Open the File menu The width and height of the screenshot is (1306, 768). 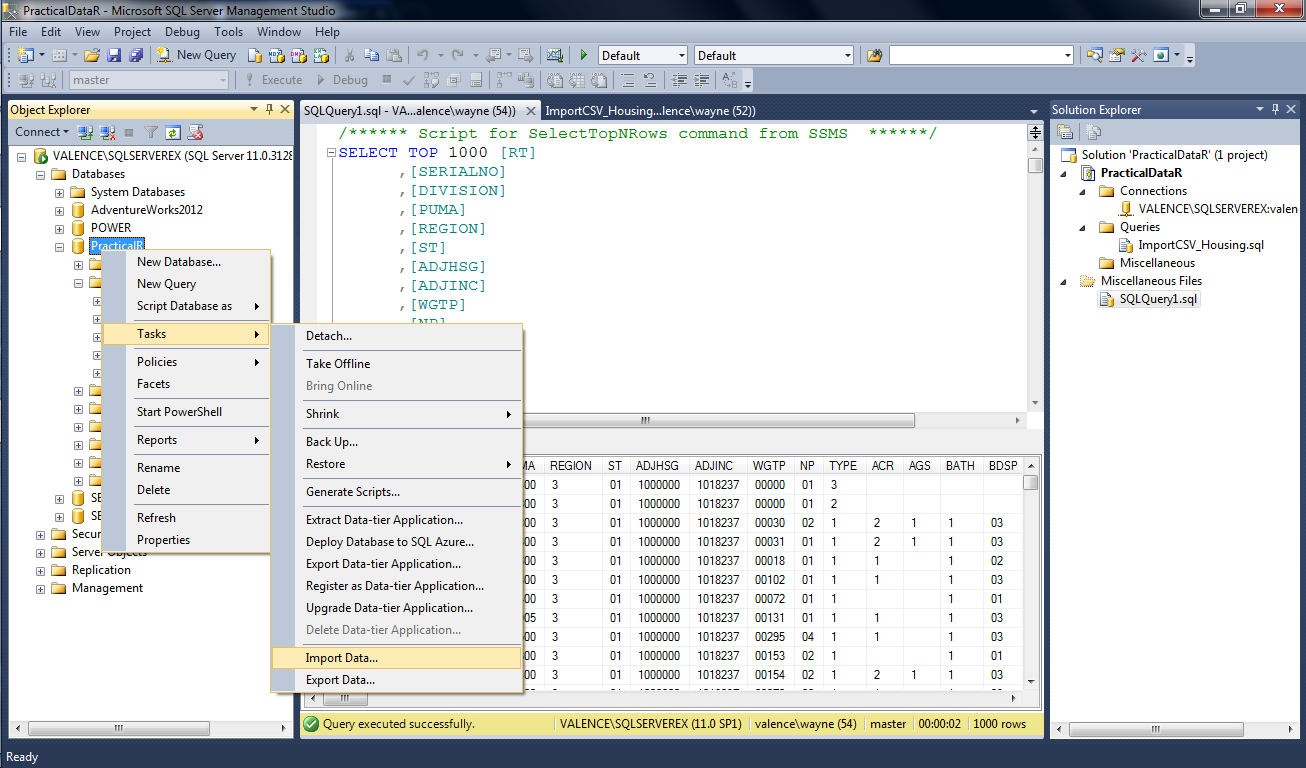coord(18,32)
